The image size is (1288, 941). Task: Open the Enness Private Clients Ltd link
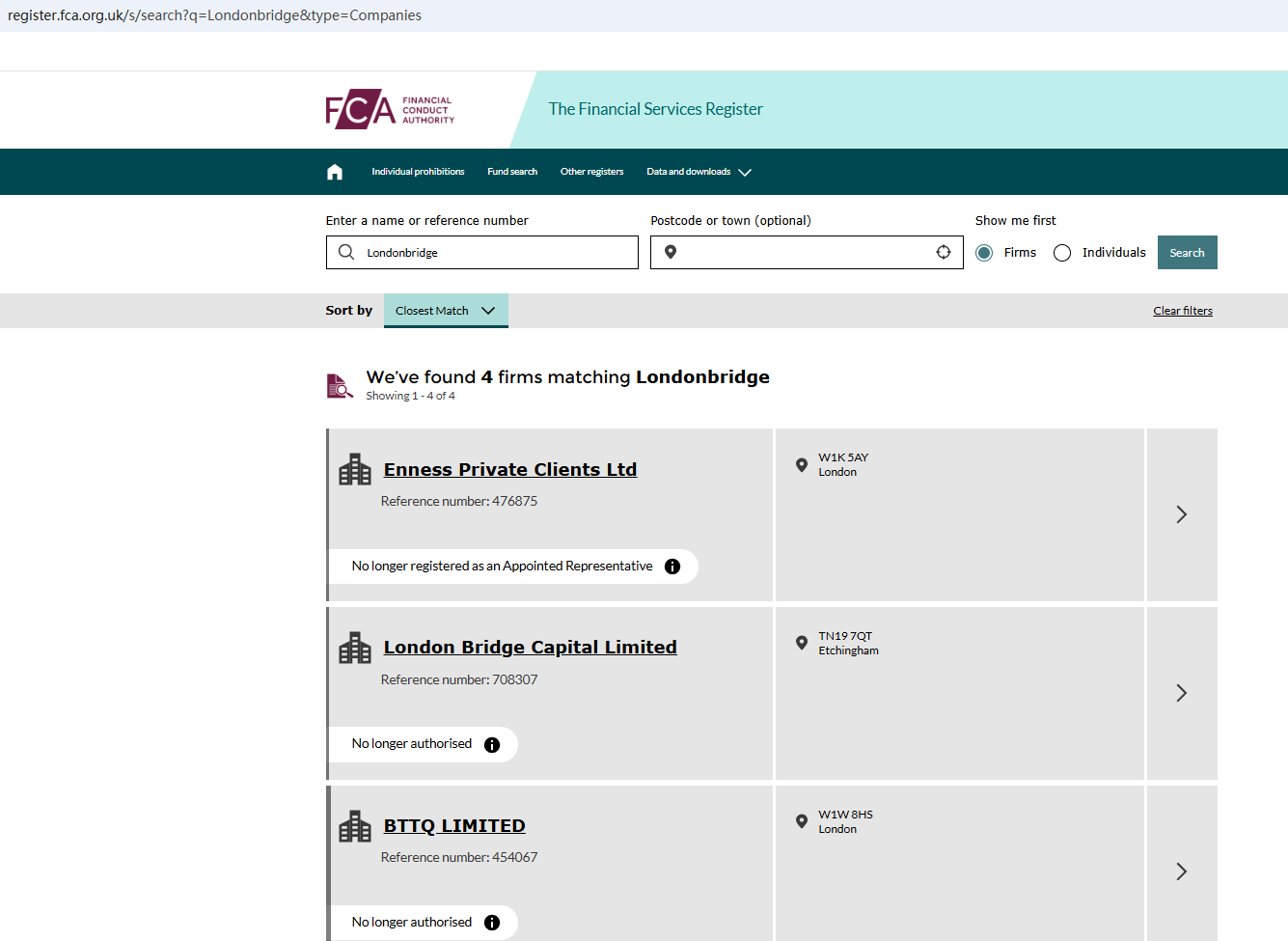pos(510,470)
